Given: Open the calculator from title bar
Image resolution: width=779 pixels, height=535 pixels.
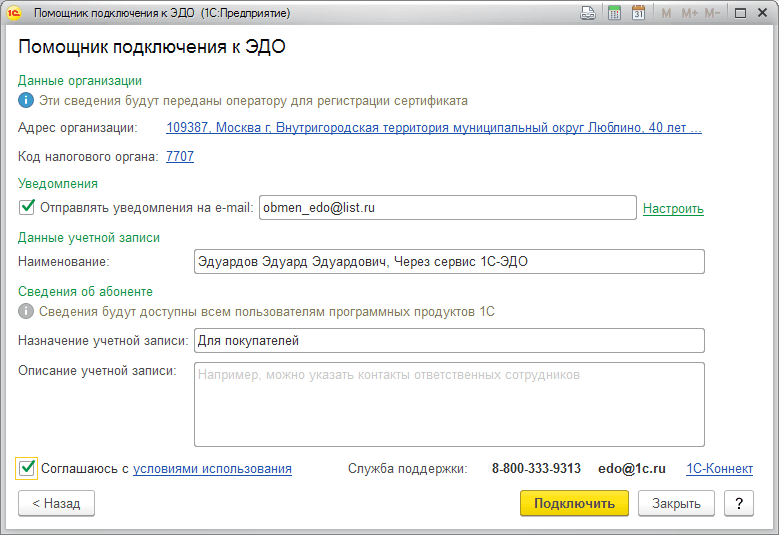Looking at the screenshot, I should point(614,14).
